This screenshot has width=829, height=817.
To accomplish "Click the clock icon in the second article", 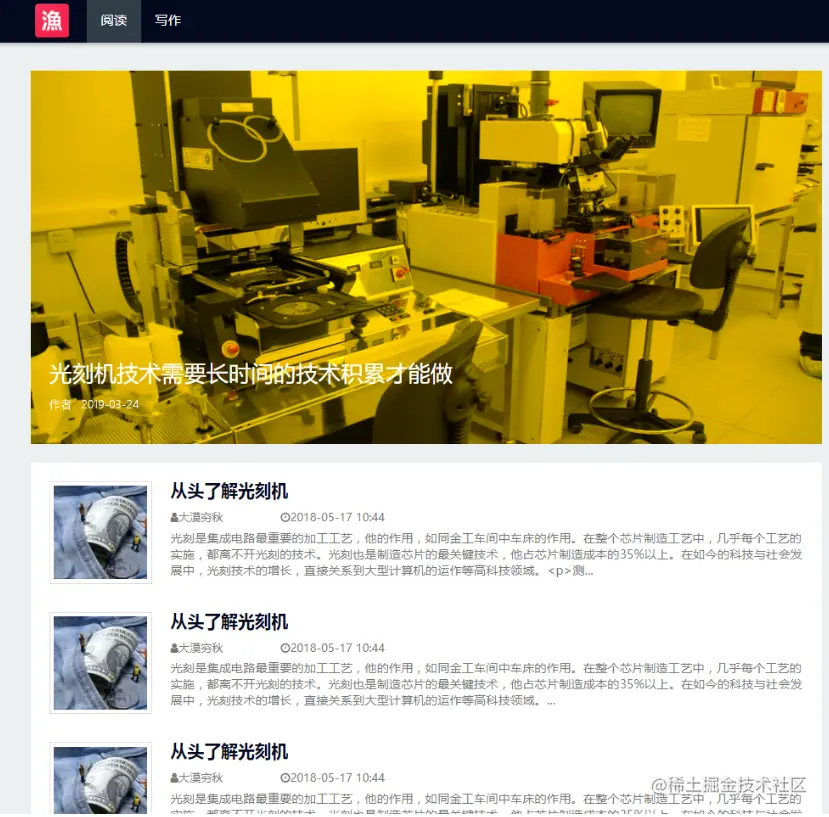I will click(285, 648).
